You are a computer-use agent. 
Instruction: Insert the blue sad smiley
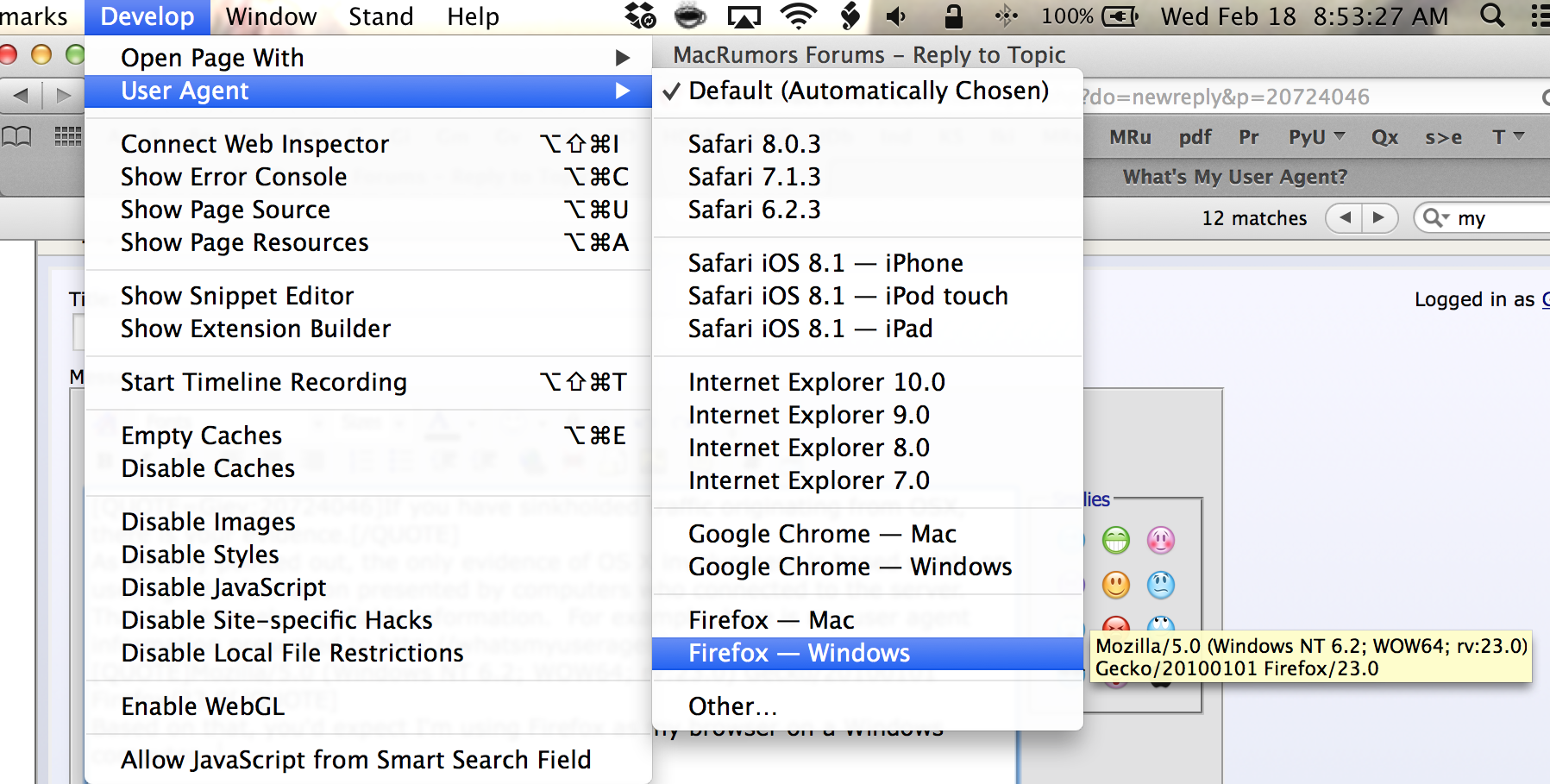1161,586
